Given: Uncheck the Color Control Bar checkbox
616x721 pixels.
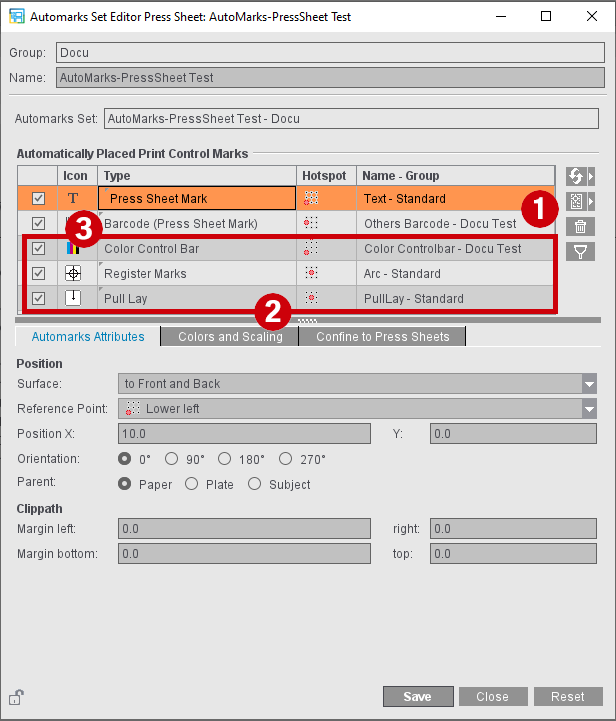Looking at the screenshot, I should coord(39,248).
